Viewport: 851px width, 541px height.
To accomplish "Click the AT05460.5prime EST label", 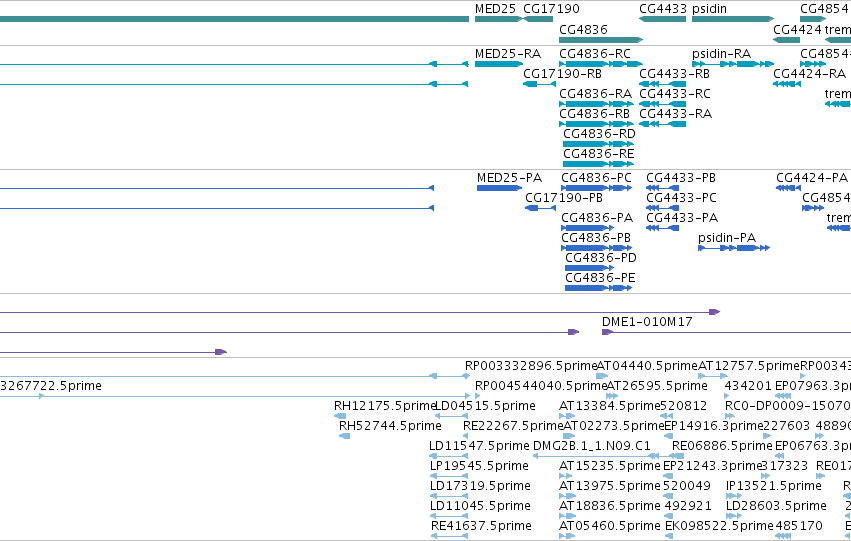I will (610, 527).
